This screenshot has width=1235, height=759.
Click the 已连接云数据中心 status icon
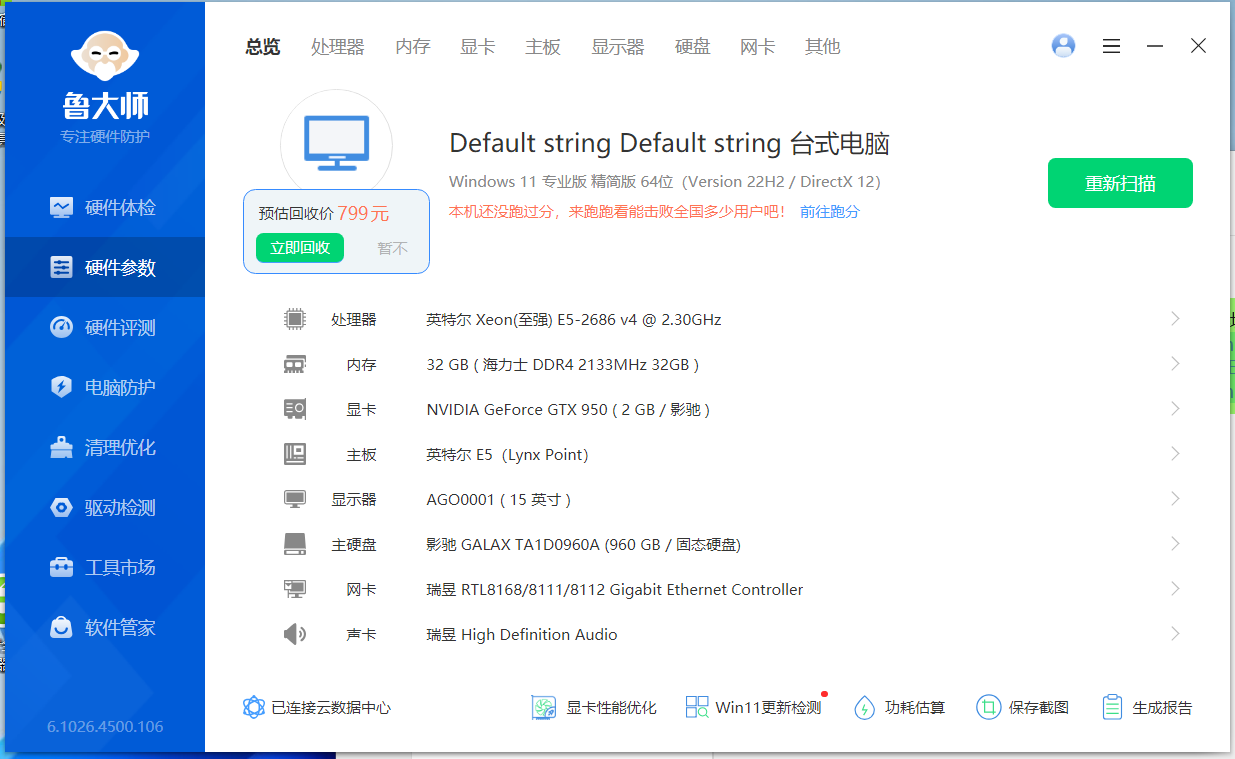[253, 708]
